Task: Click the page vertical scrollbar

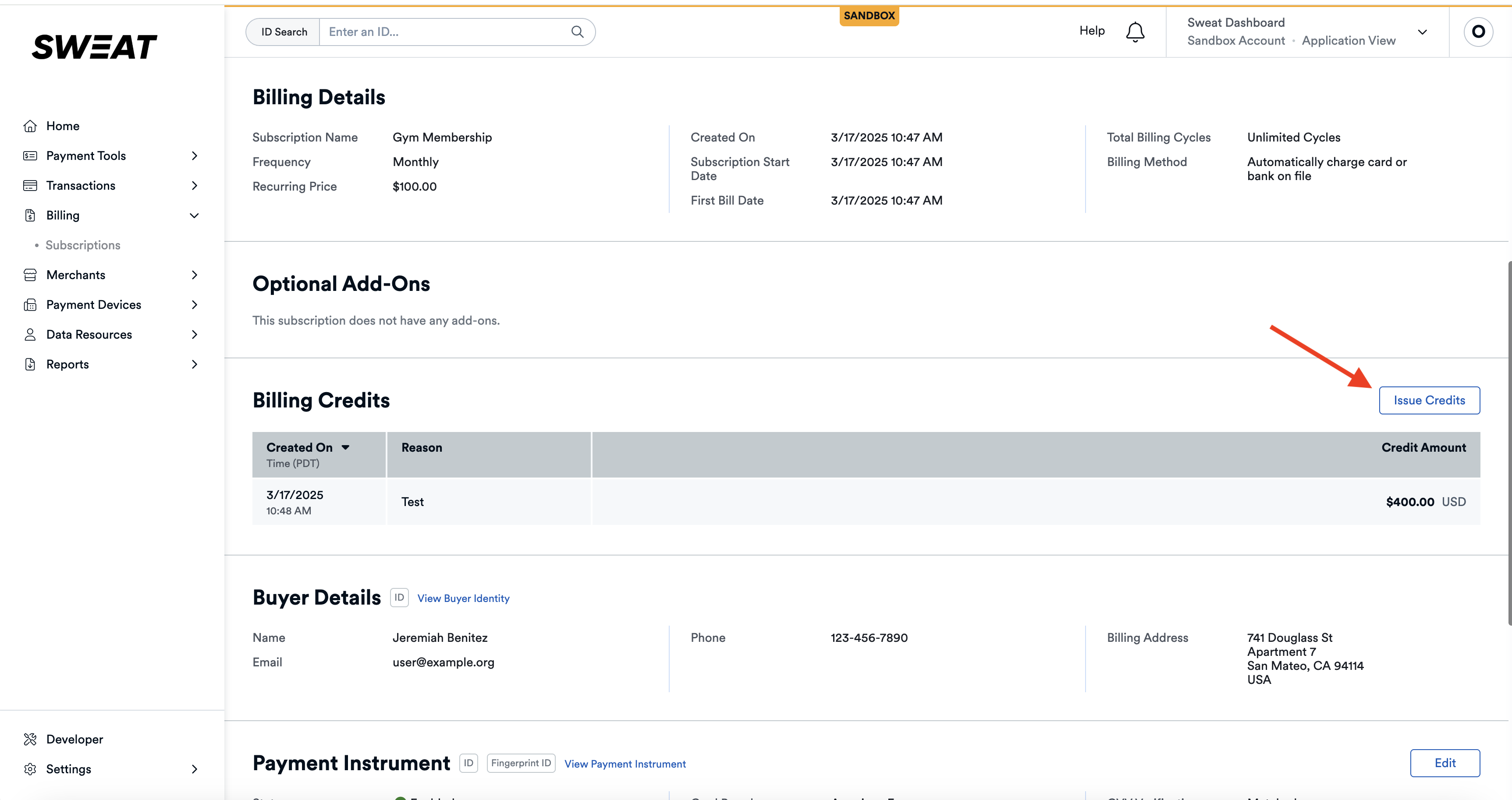Action: coord(1509,443)
